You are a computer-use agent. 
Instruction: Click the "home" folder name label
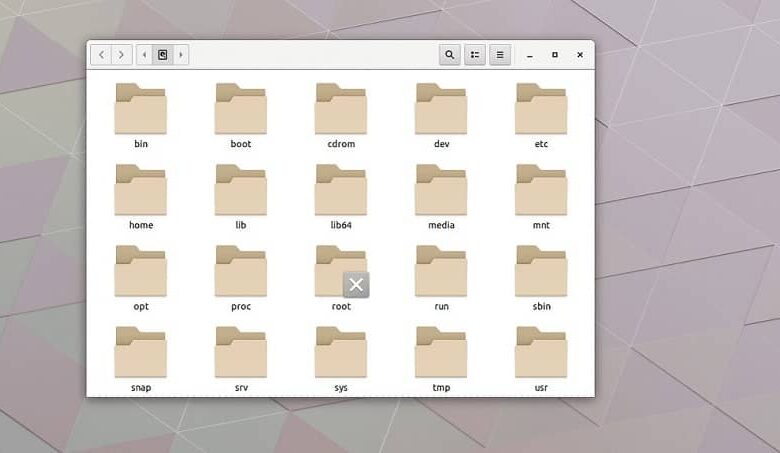[141, 225]
